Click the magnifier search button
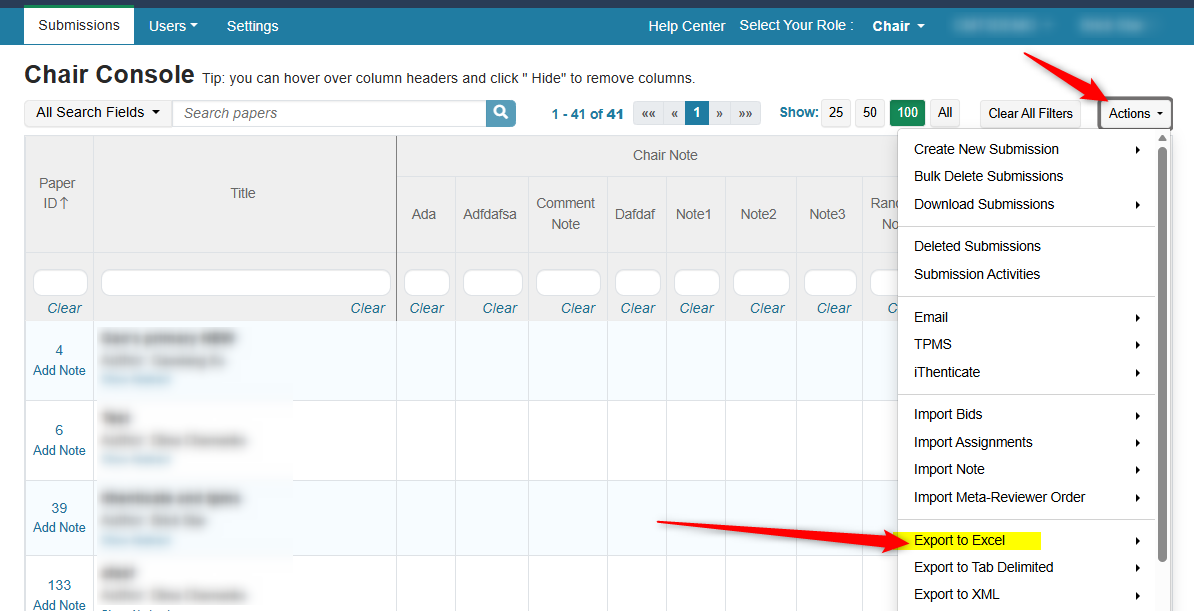This screenshot has width=1194, height=611. [500, 113]
